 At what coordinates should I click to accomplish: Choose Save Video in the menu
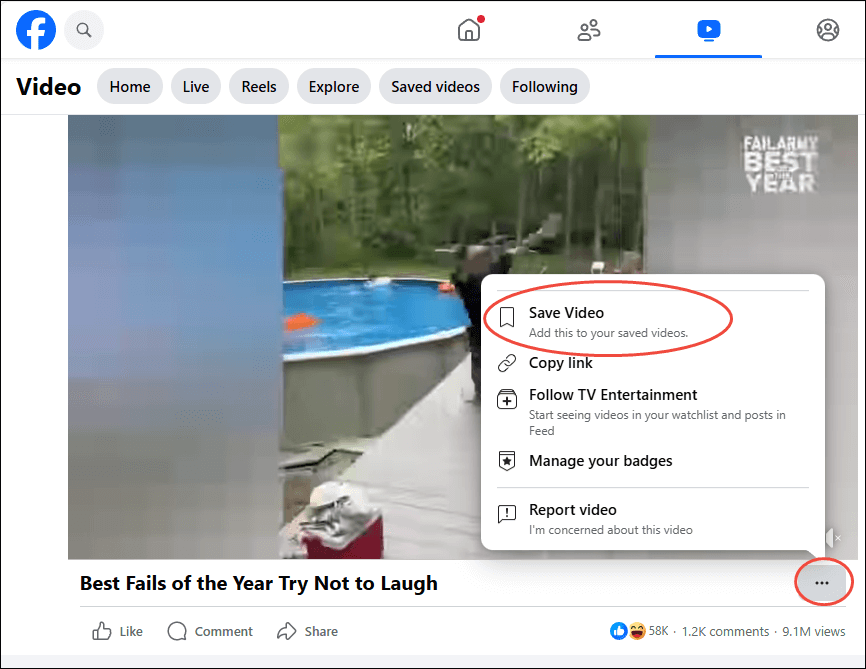click(652, 322)
